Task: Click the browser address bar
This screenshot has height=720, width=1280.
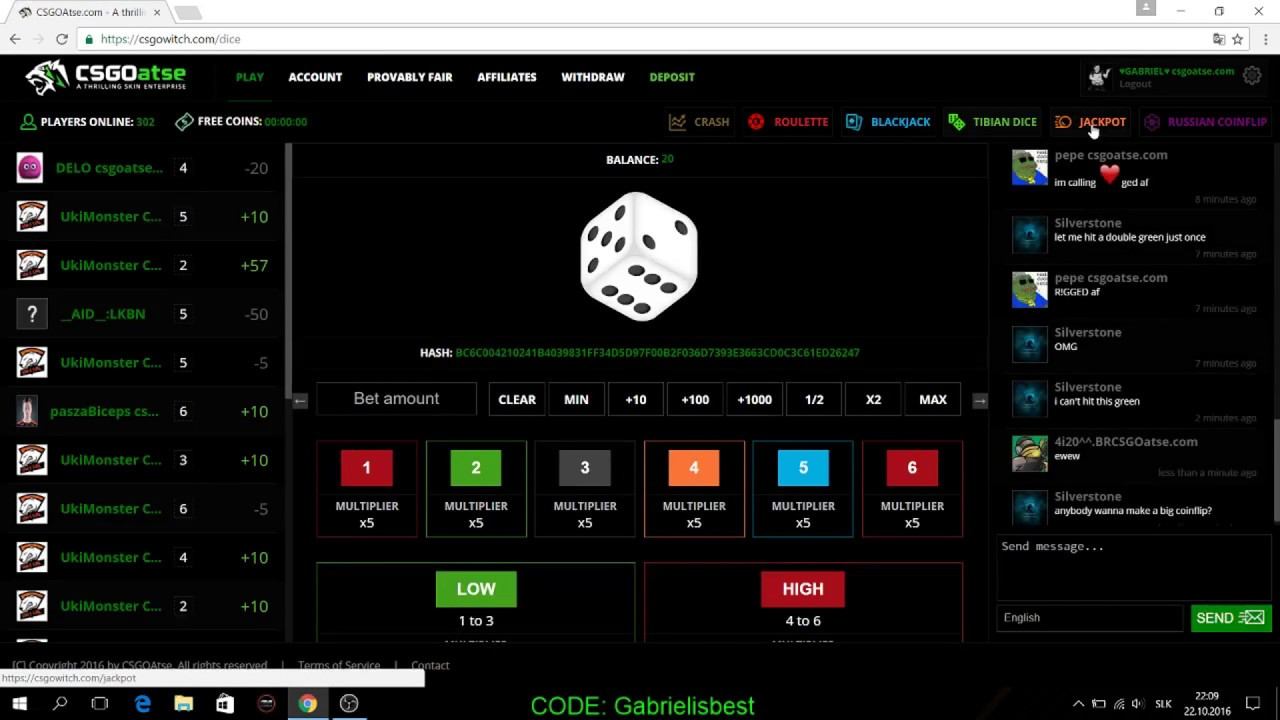Action: [640, 39]
